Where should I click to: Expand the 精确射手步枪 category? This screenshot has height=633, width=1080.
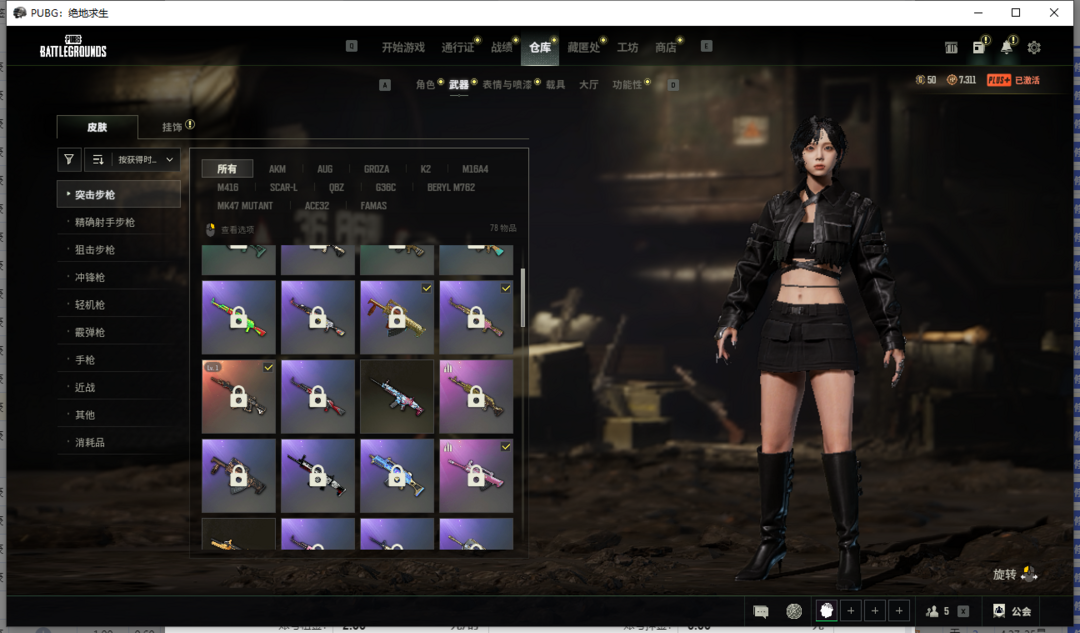point(118,222)
